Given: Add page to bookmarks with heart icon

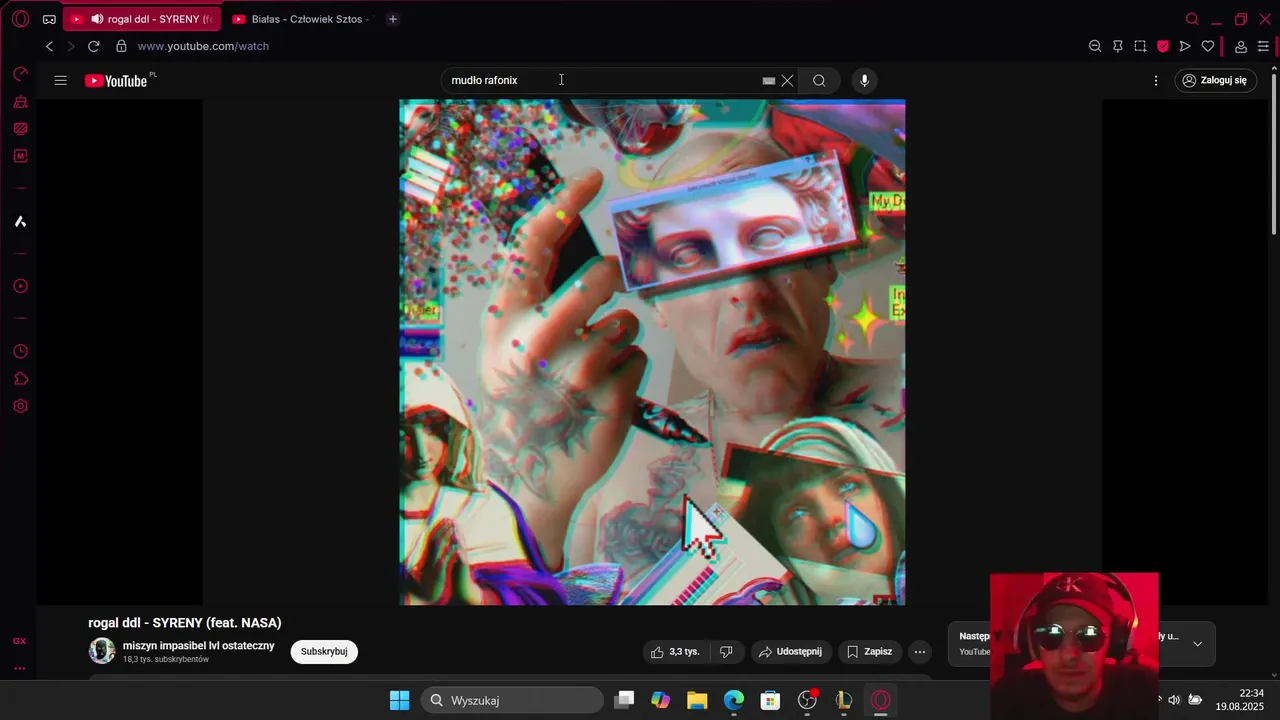Looking at the screenshot, I should click(1208, 46).
